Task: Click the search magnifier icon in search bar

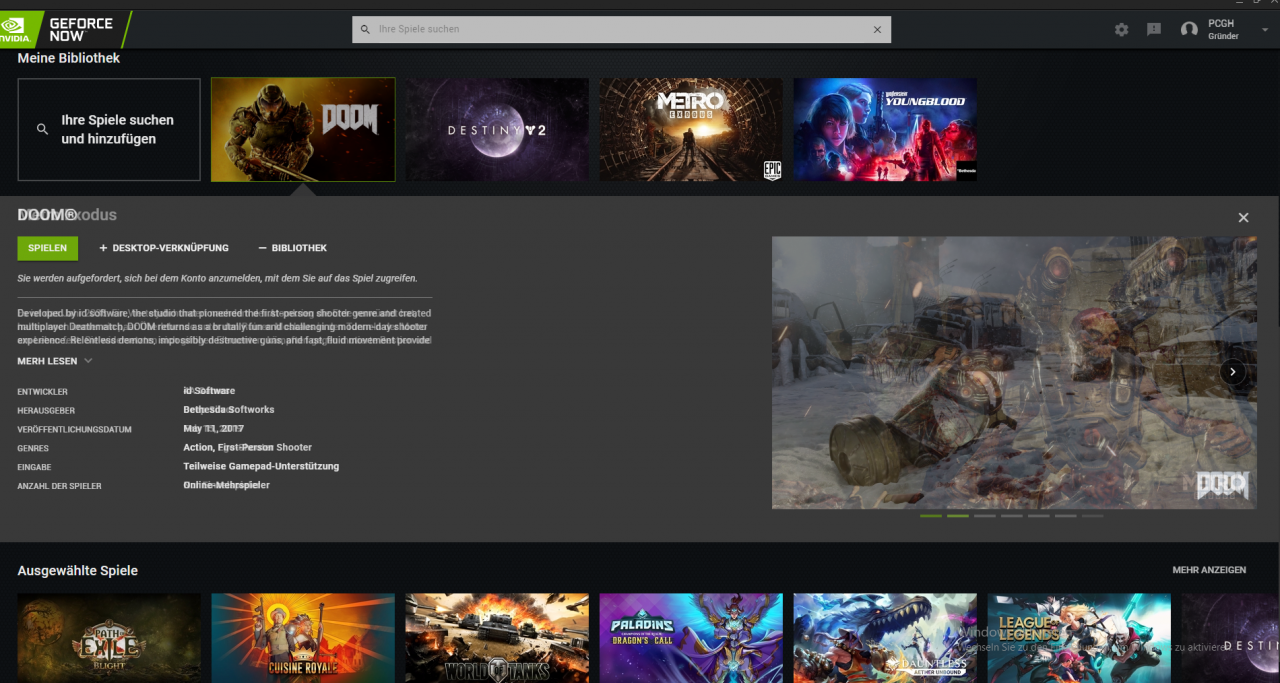Action: tap(365, 29)
